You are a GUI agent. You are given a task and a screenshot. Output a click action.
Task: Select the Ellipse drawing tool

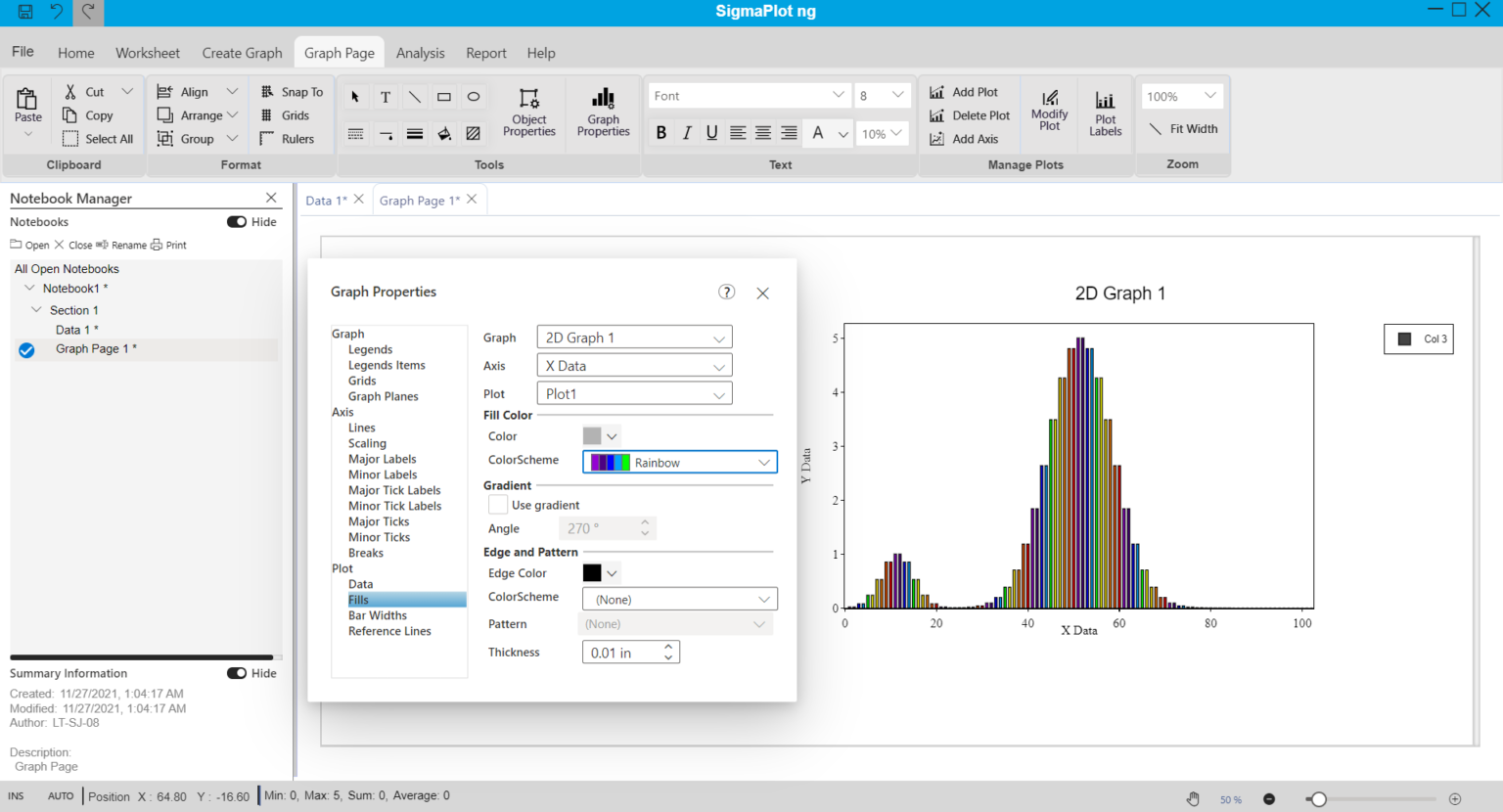[x=473, y=95]
